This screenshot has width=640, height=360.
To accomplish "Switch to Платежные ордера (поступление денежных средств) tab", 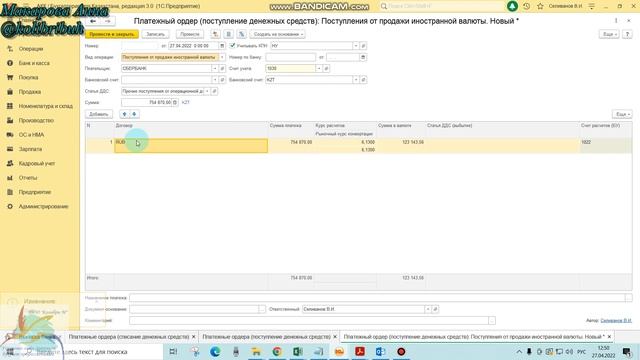I will [267, 337].
